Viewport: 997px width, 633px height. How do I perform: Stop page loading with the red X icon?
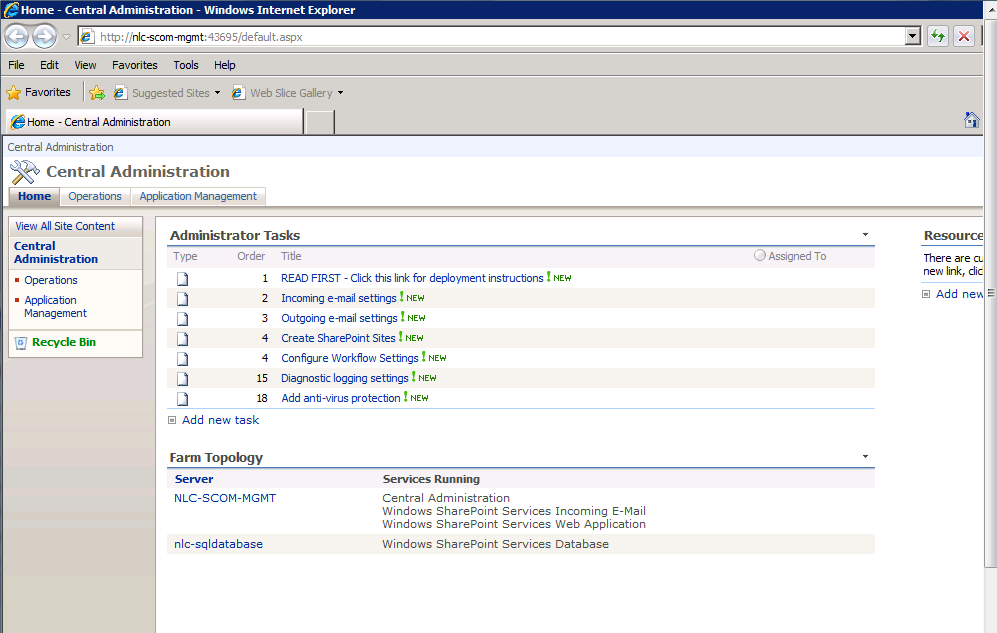coord(964,35)
